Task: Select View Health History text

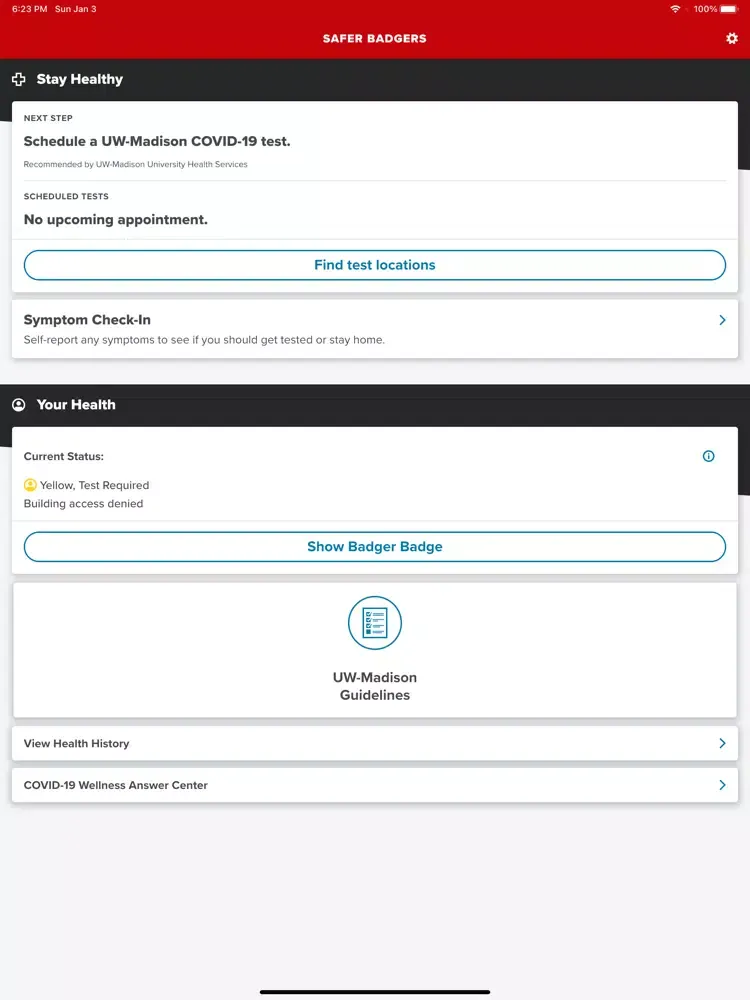Action: click(x=77, y=743)
